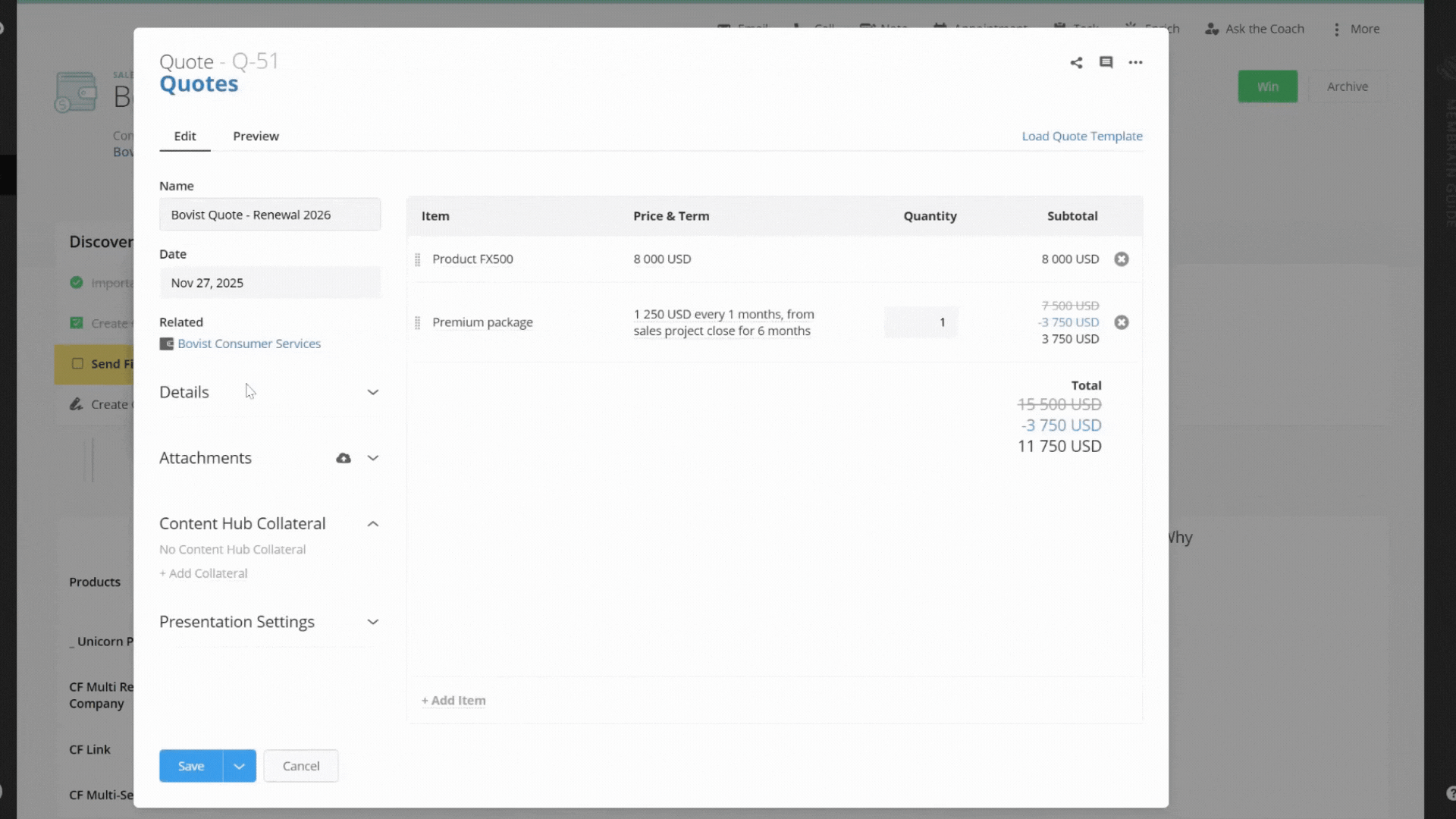This screenshot has height=819, width=1456.
Task: Expand the Details section
Action: coord(372,392)
